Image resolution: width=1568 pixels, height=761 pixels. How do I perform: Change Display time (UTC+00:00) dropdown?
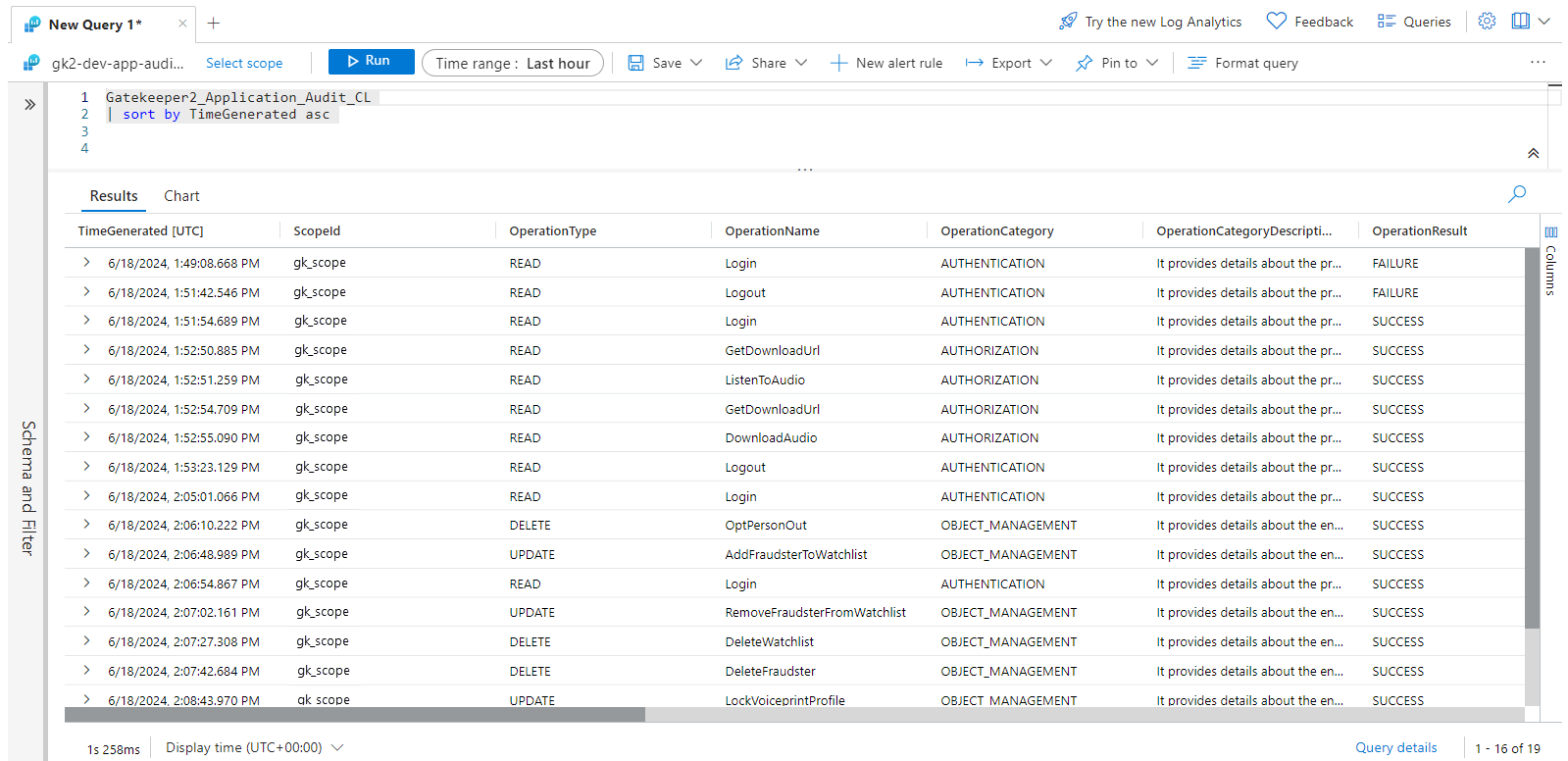[254, 747]
